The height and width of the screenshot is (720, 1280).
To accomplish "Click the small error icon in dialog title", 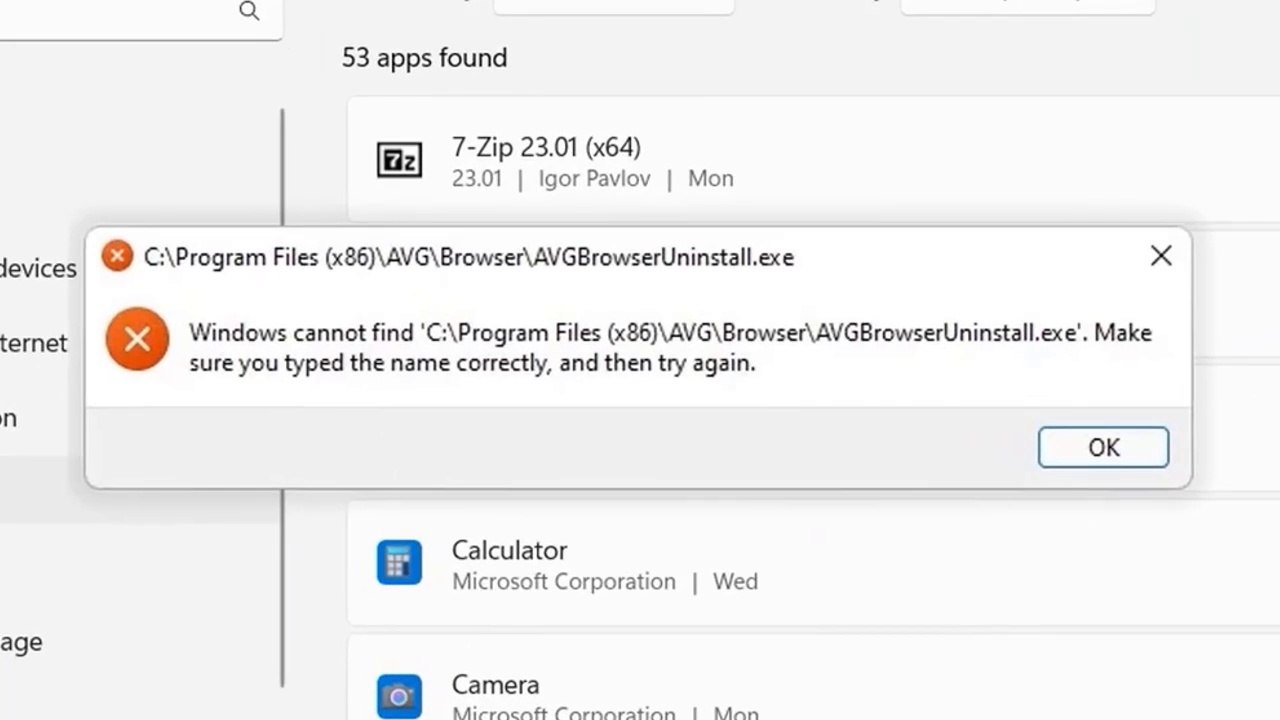I will (x=117, y=257).
